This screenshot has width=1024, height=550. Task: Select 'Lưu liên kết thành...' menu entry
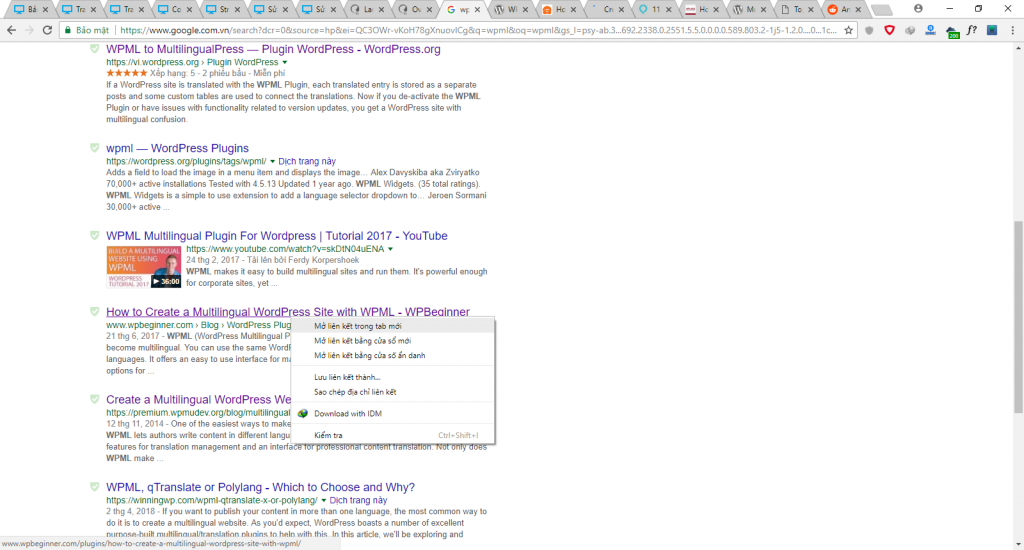(x=392, y=377)
